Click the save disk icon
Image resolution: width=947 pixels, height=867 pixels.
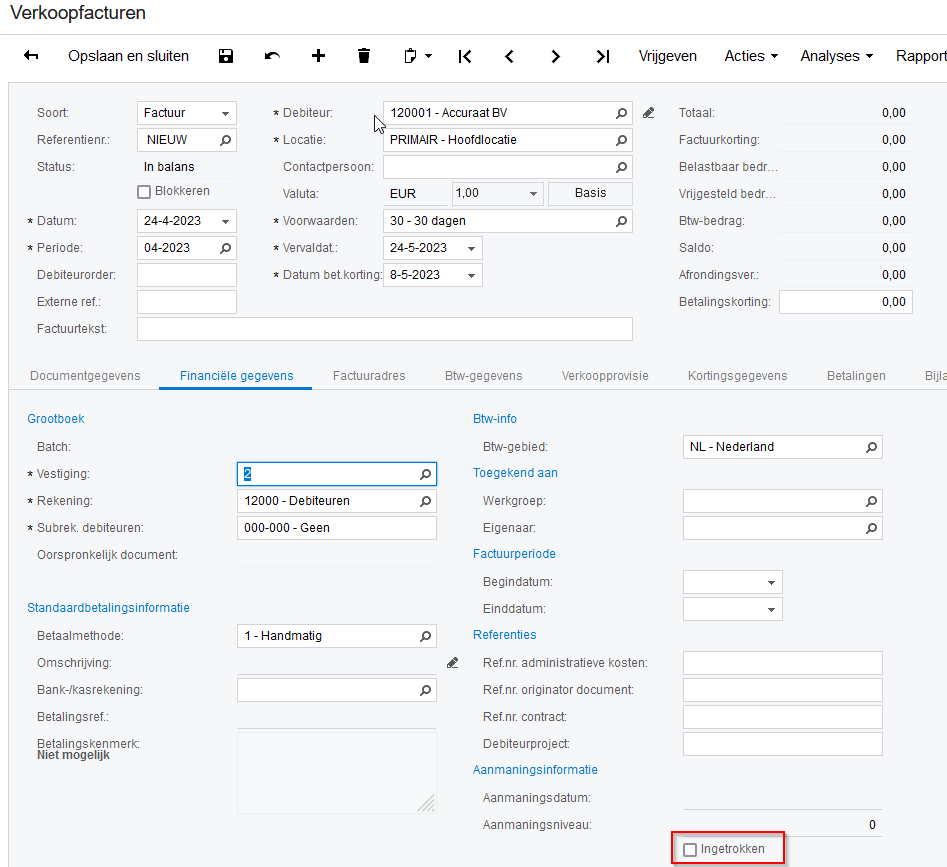(x=226, y=56)
